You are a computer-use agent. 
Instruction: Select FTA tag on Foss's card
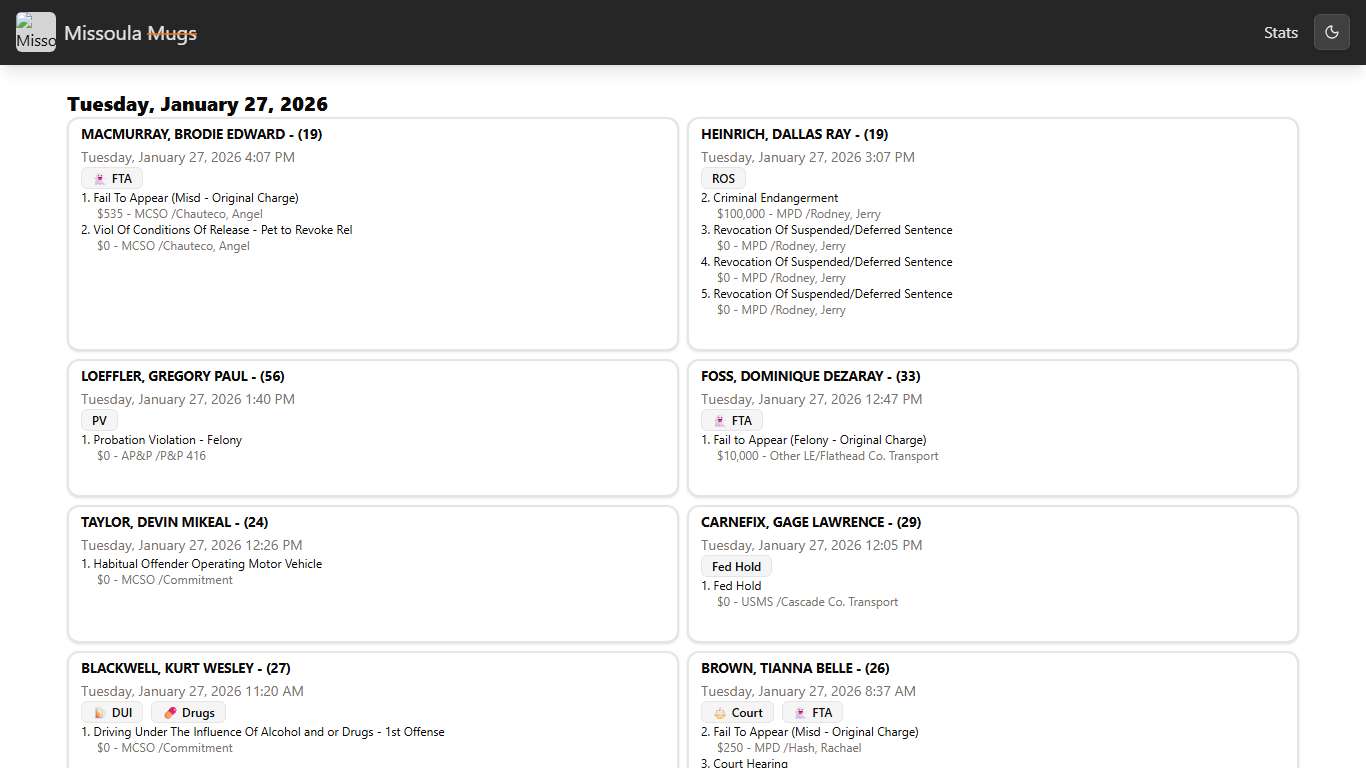click(x=732, y=421)
